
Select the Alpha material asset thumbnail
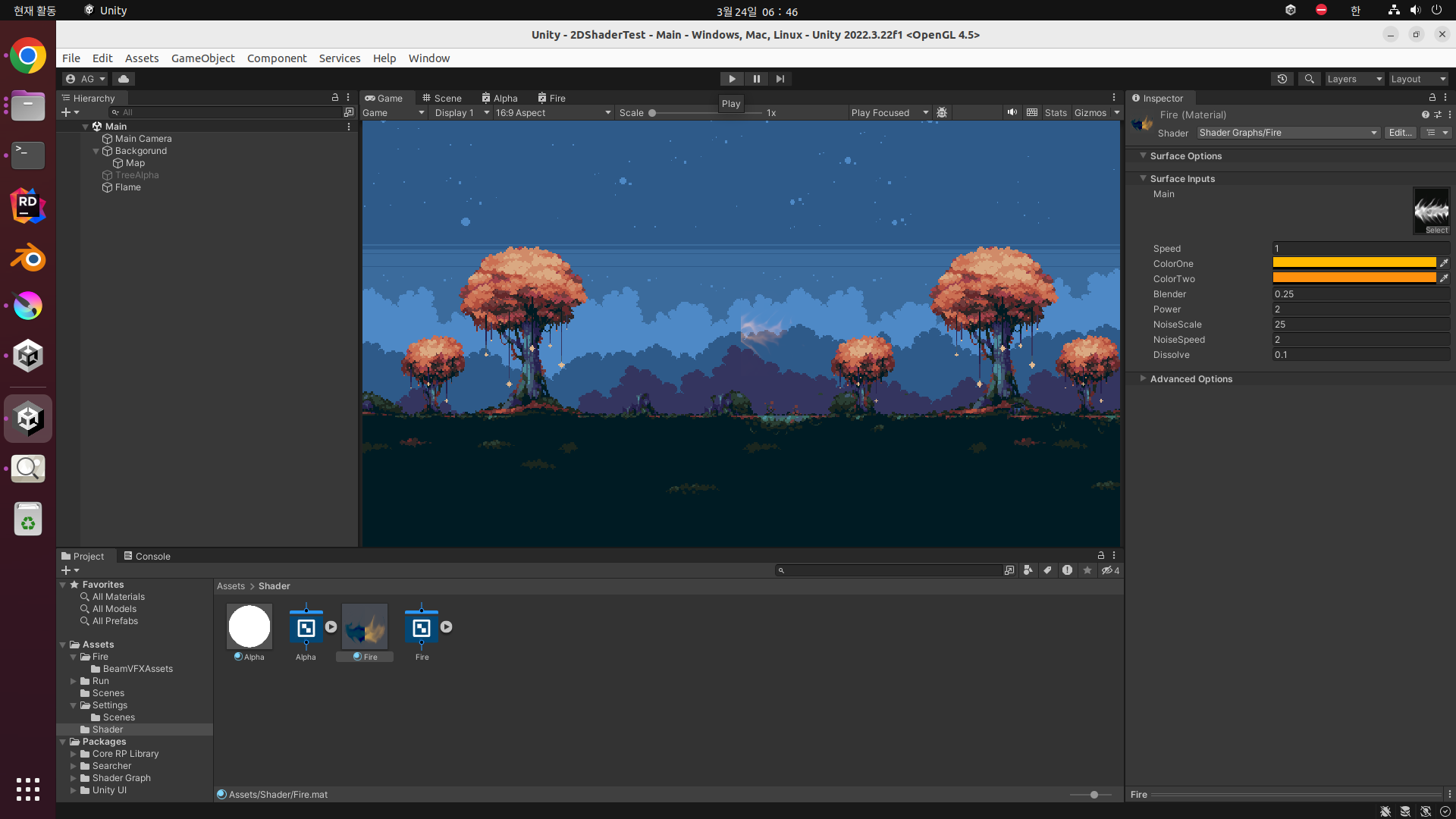tap(249, 626)
